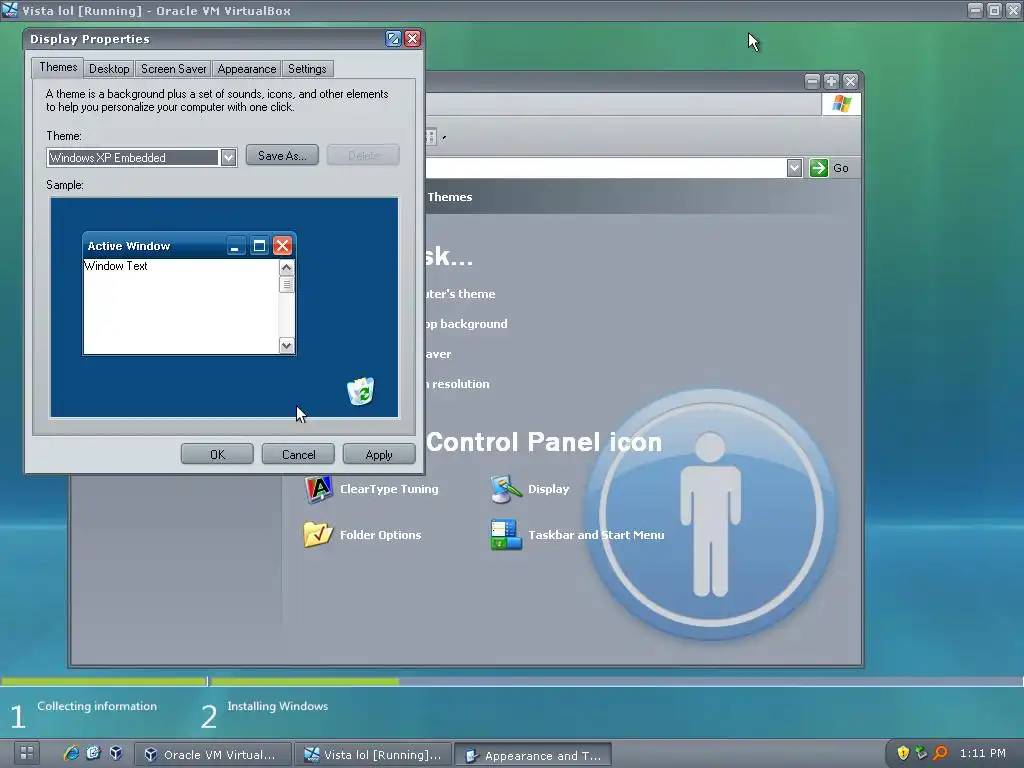Screen dimensions: 1024x768
Task: Click the Apply button in Display Properties
Action: (379, 454)
